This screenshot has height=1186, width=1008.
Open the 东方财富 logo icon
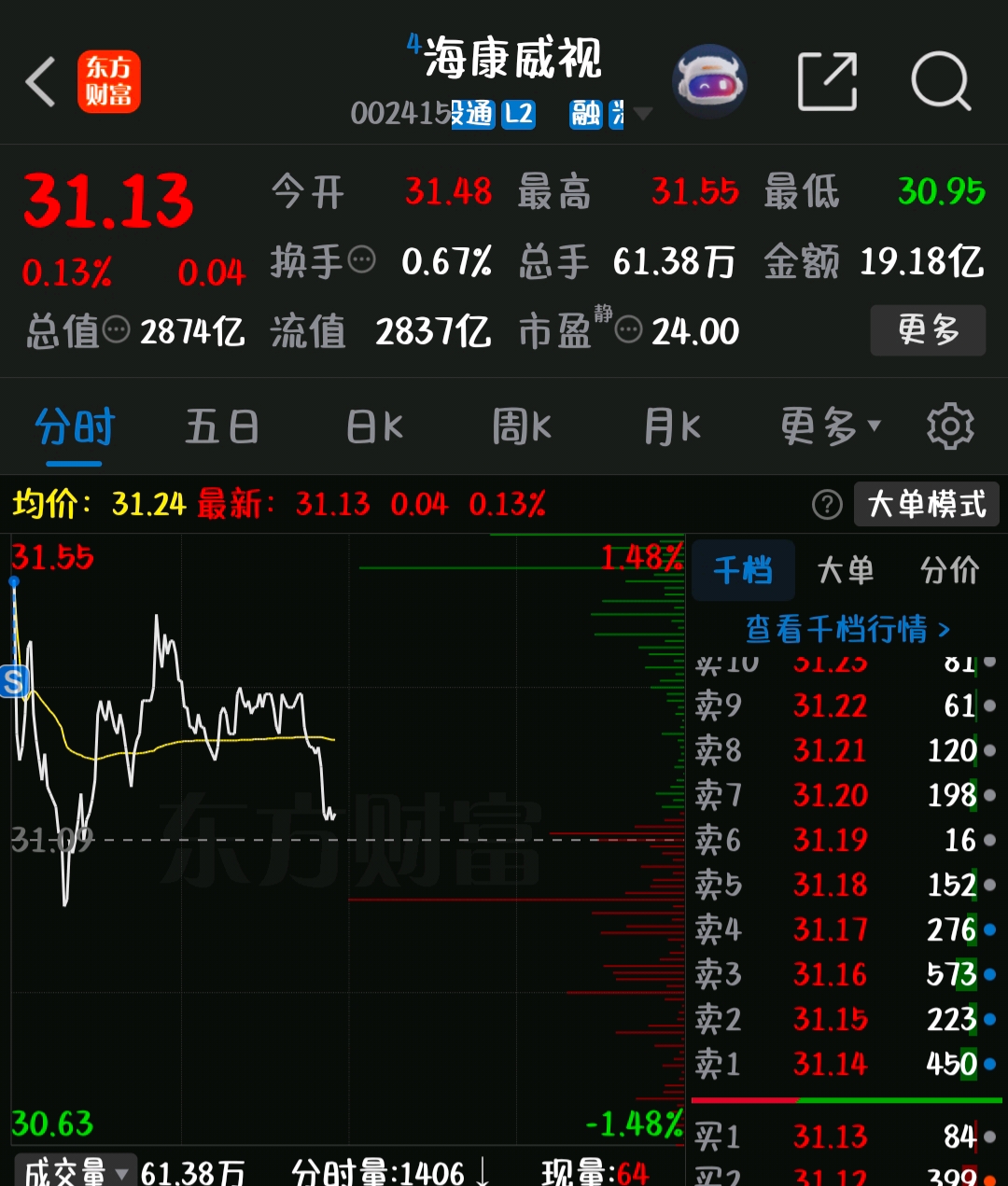[108, 82]
